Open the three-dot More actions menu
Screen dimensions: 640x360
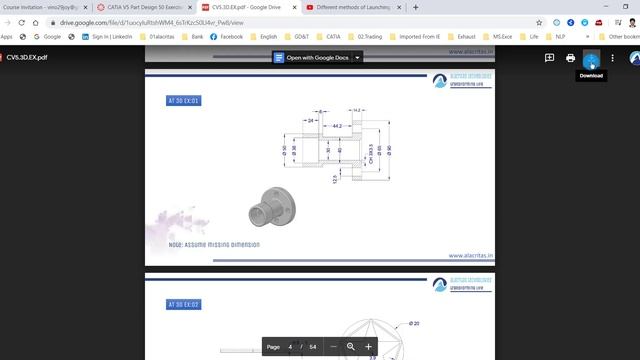click(612, 58)
